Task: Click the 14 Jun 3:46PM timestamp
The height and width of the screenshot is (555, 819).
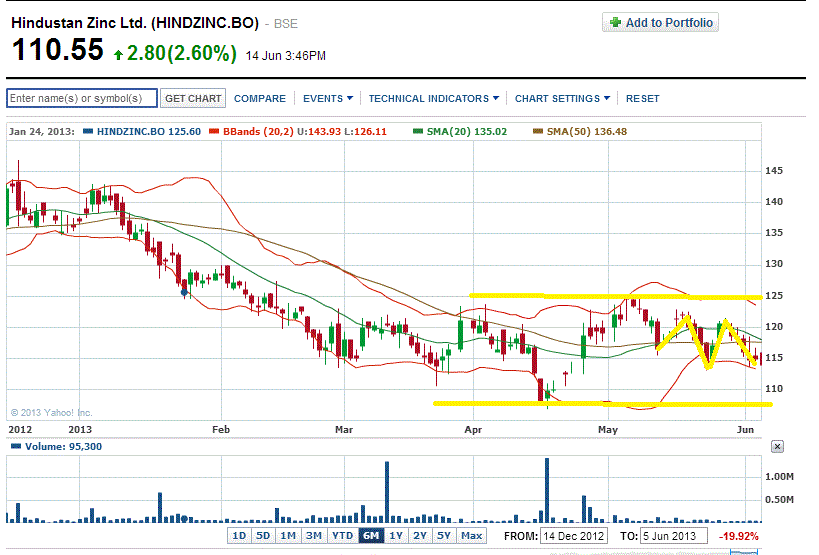Action: (x=286, y=56)
